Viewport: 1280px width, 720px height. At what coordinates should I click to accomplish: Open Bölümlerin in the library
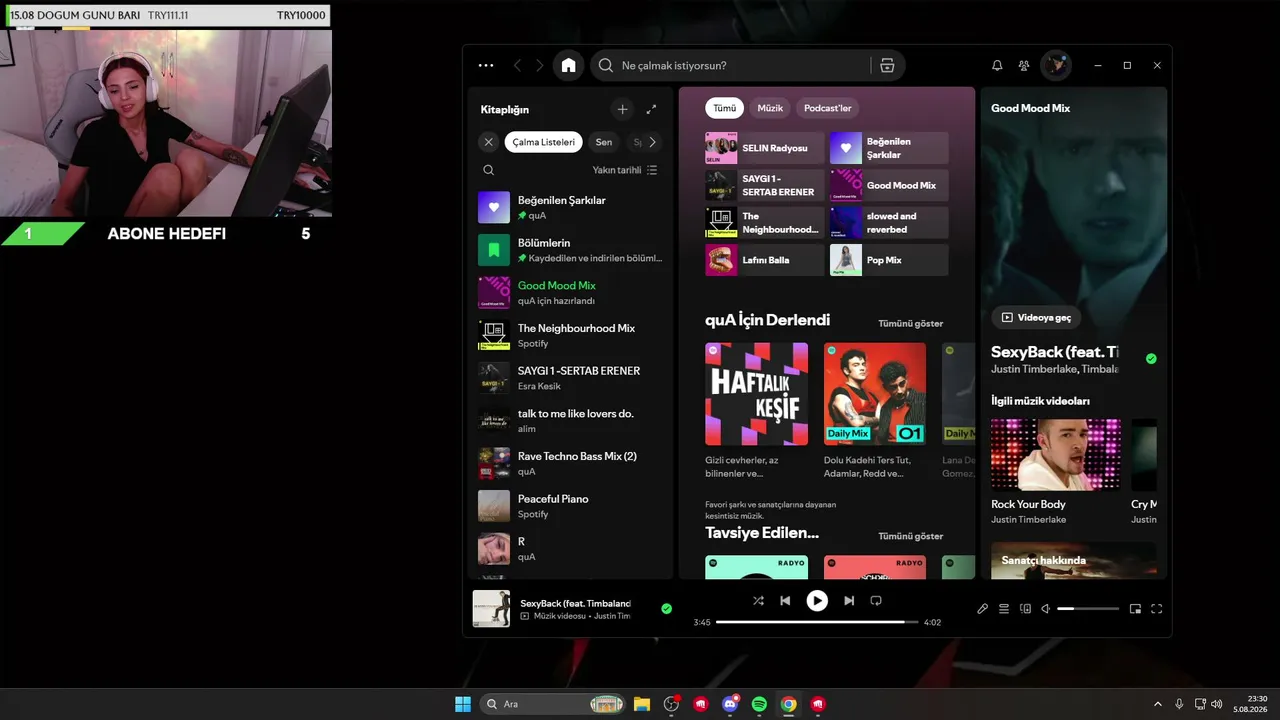tap(570, 250)
